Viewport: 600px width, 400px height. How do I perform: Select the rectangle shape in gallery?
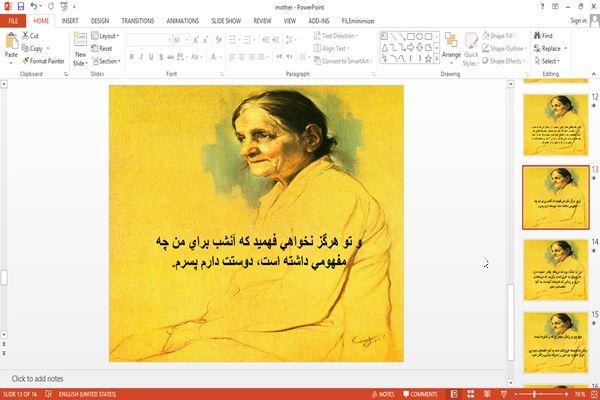(411, 36)
